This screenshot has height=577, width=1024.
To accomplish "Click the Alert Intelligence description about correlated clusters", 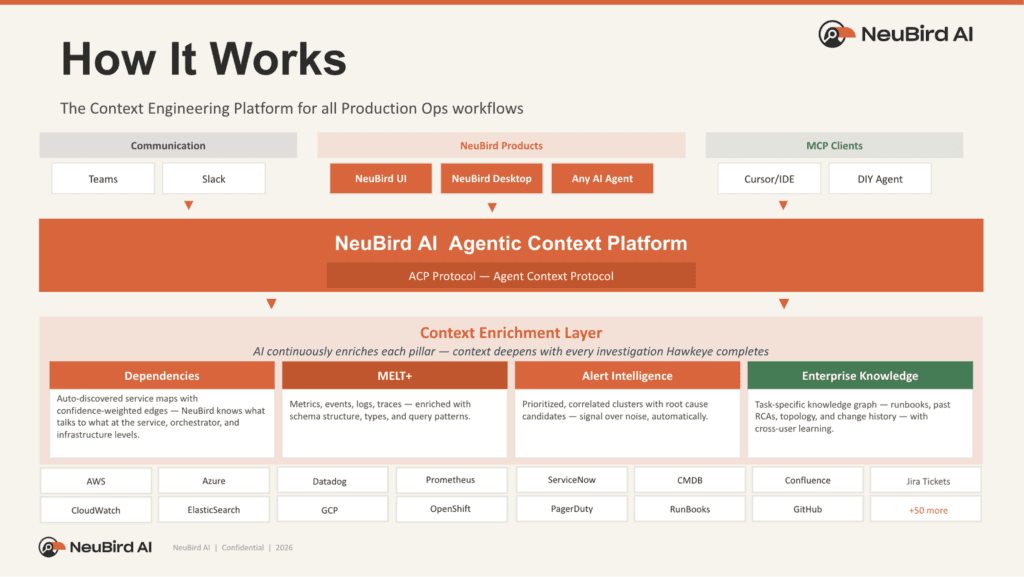I will pyautogui.click(x=615, y=410).
